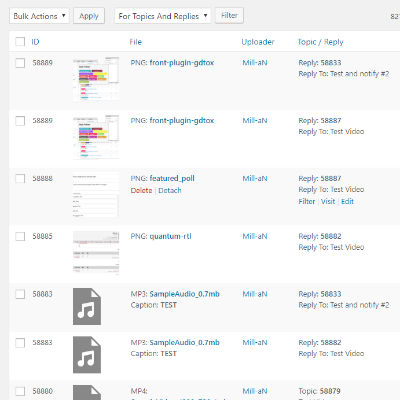Open front-plugin-gdtox thumbnail in Reply 58887 row

[96, 137]
